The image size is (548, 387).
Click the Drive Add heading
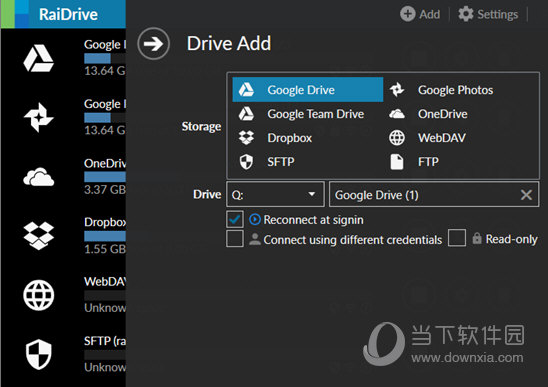pyautogui.click(x=229, y=43)
